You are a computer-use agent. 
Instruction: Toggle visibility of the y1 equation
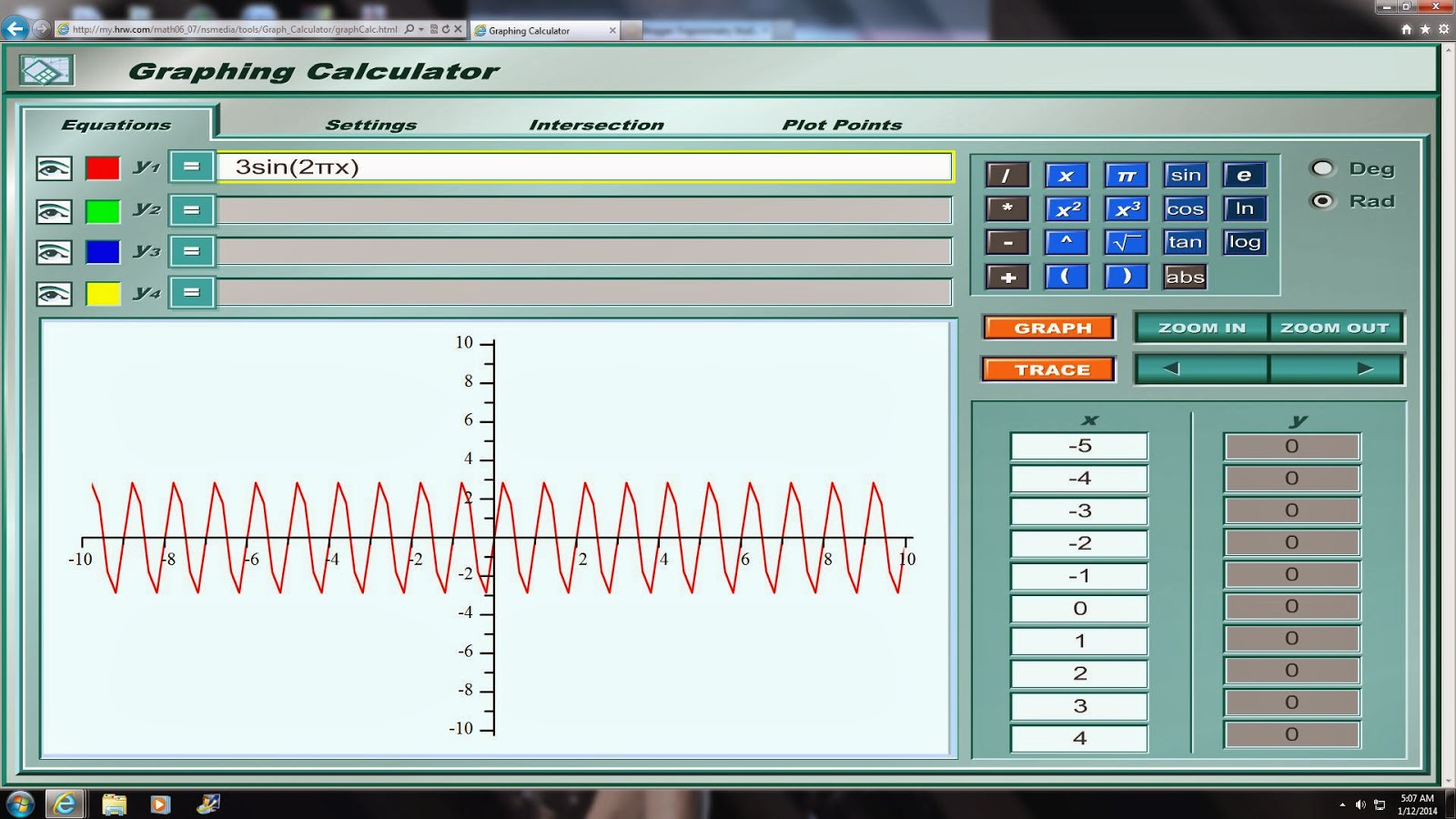54,168
